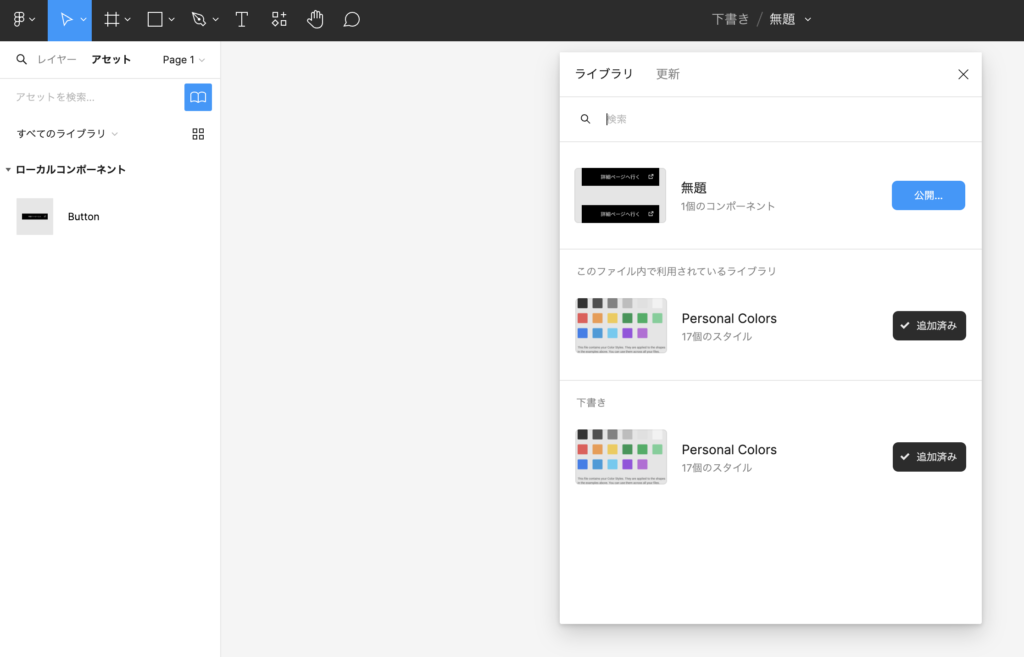
Task: Toggle the 下書き Personal Colors 追加済み button
Action: click(x=928, y=457)
